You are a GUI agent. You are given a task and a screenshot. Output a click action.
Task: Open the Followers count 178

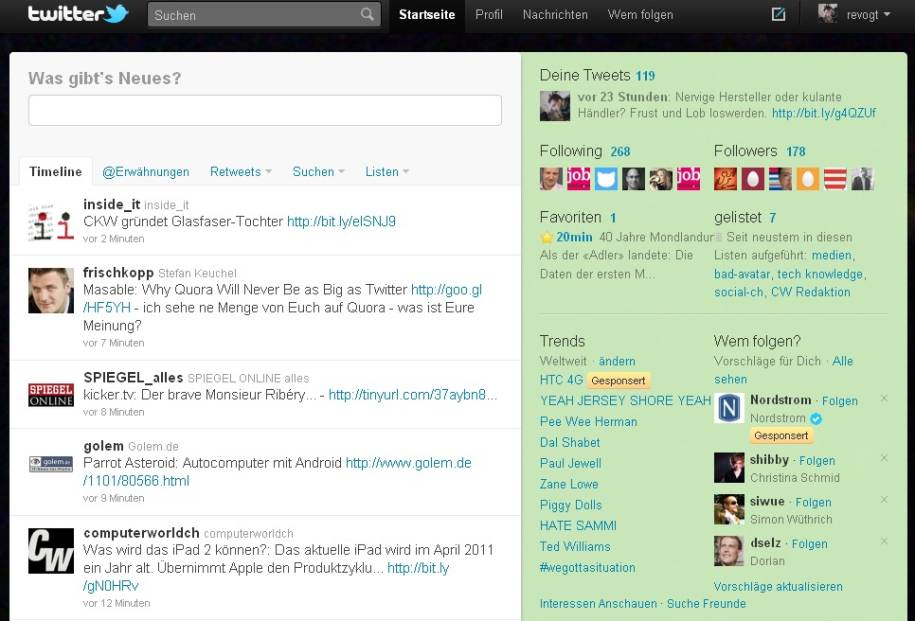click(796, 152)
